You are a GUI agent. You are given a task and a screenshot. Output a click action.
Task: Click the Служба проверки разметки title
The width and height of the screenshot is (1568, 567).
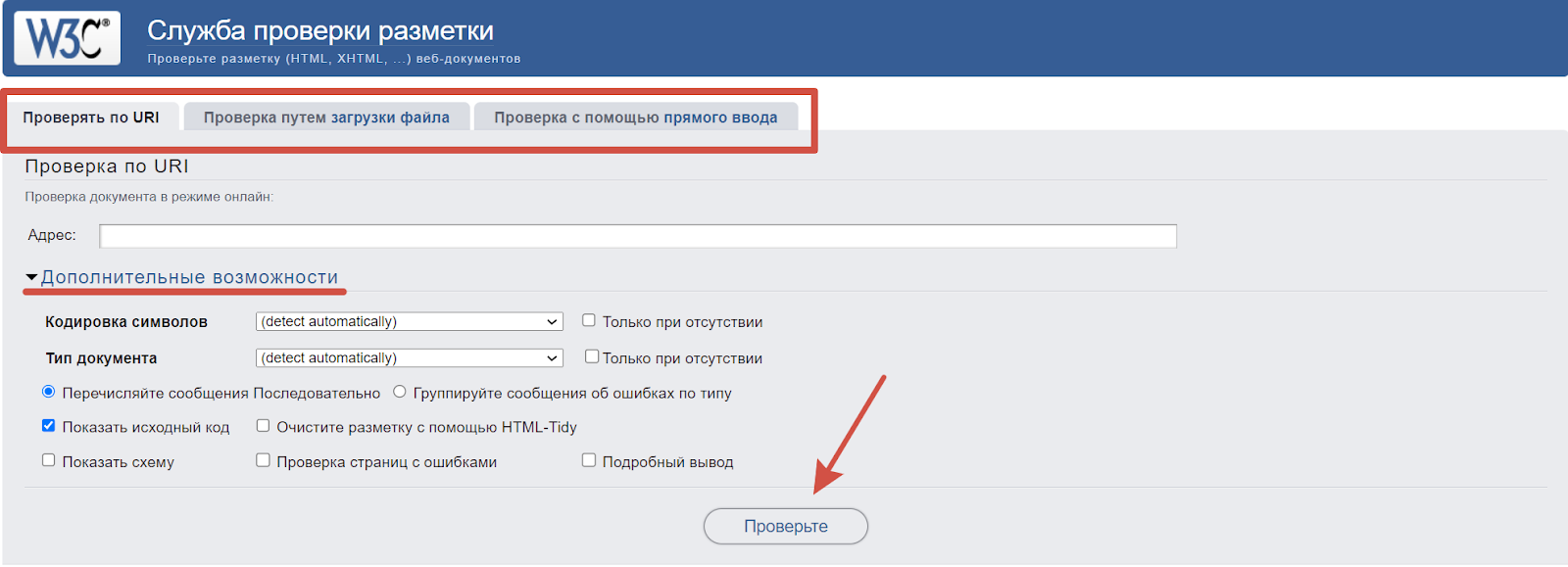point(320,30)
